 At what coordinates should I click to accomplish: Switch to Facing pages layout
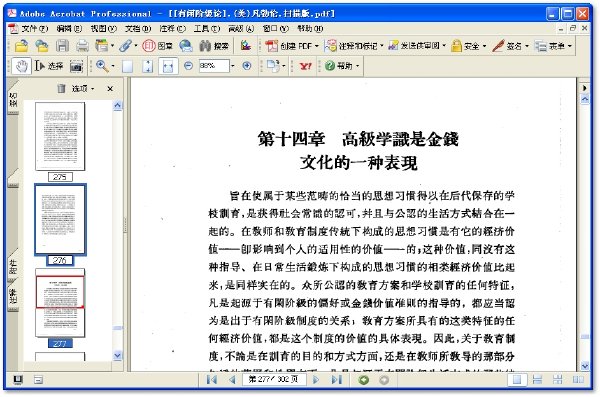tap(578, 380)
